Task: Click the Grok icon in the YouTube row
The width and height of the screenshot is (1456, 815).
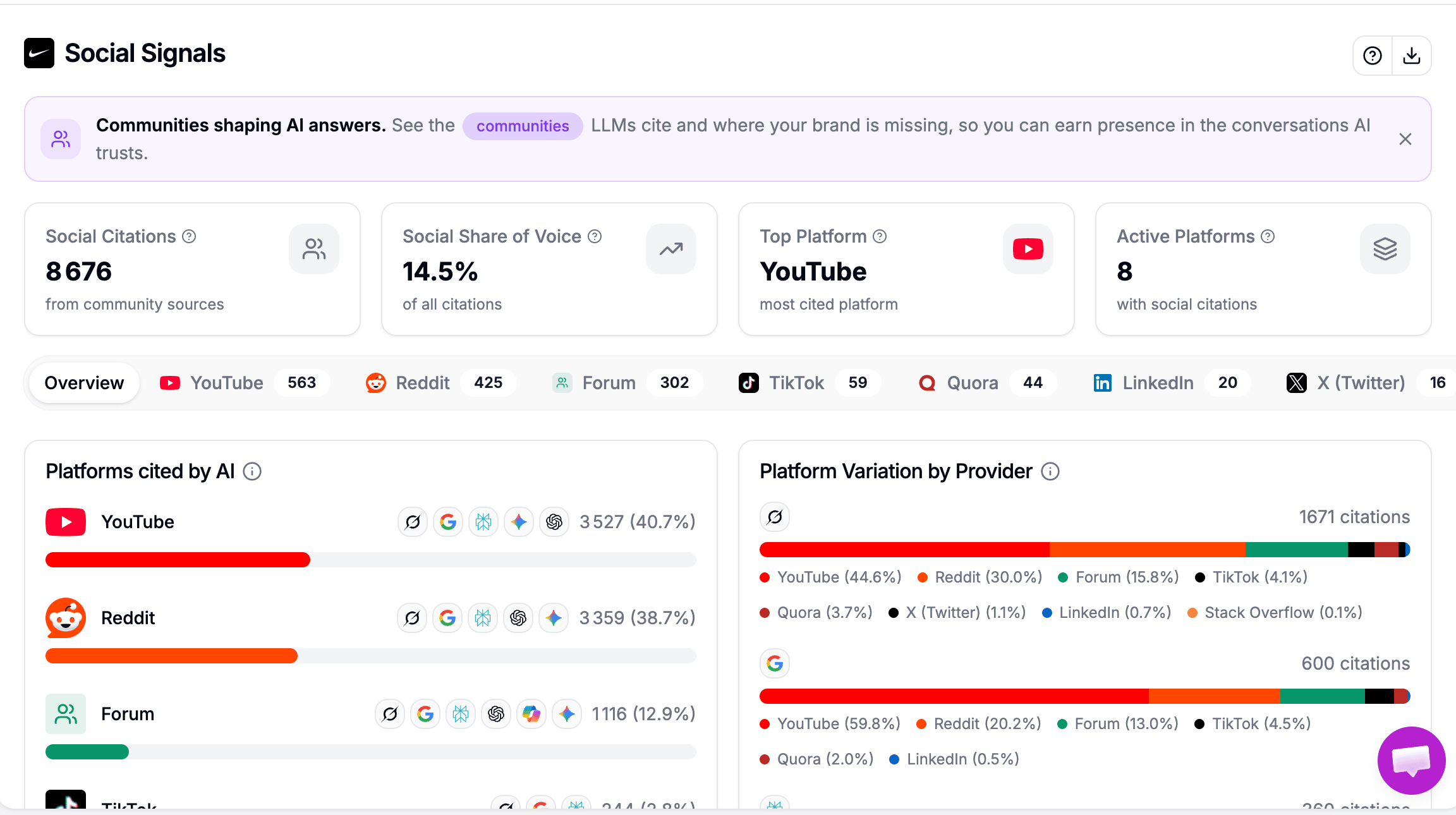Action: (413, 522)
